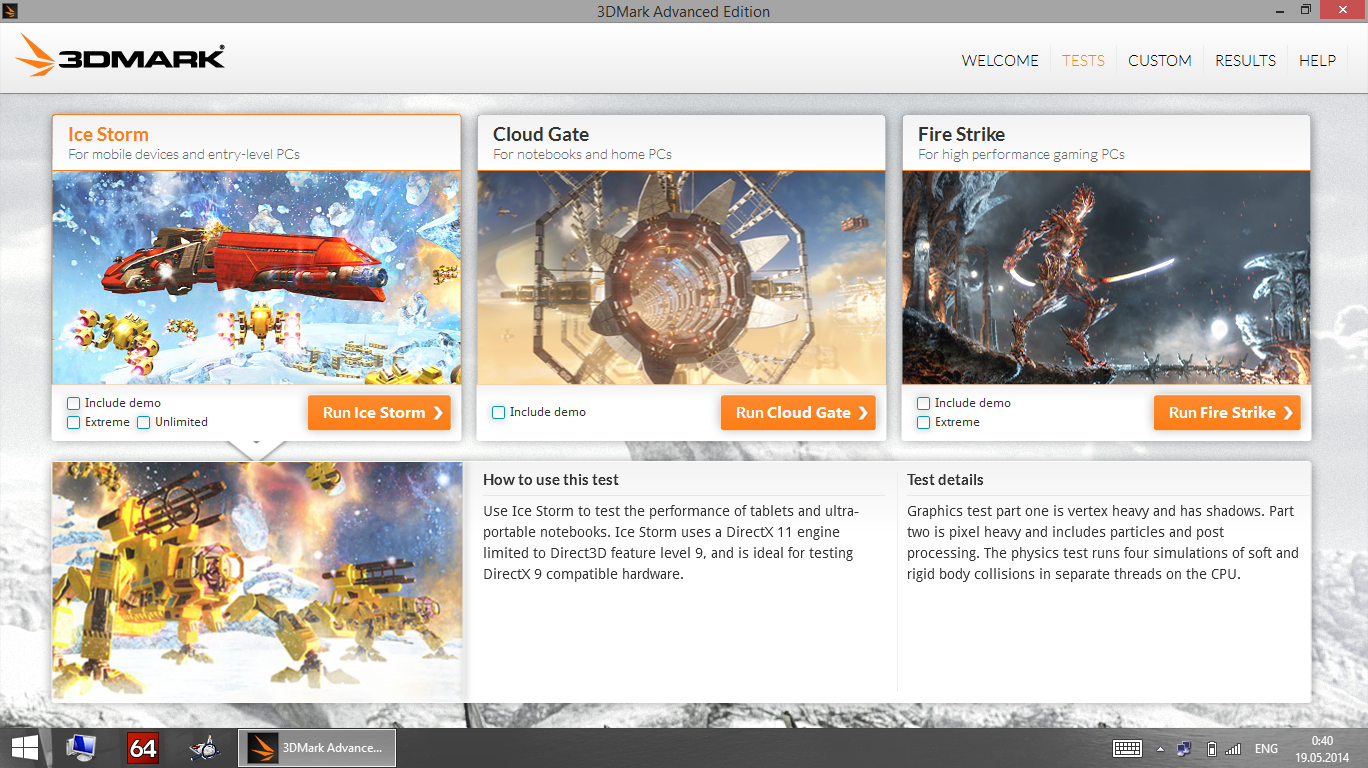Open the Windows Start menu
This screenshot has width=1368, height=768.
pyautogui.click(x=25, y=748)
